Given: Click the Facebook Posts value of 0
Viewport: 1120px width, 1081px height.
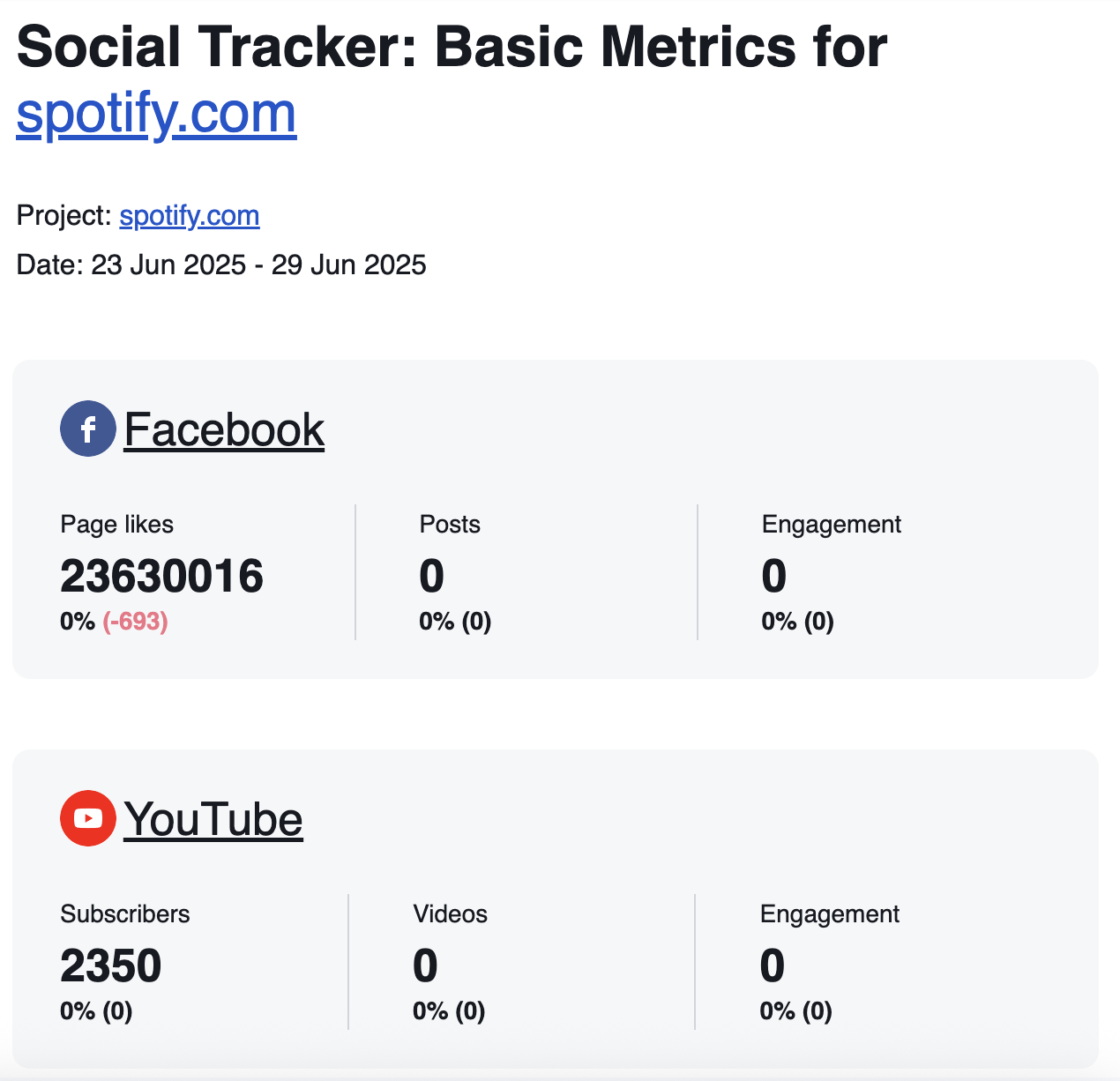Looking at the screenshot, I should tap(432, 577).
